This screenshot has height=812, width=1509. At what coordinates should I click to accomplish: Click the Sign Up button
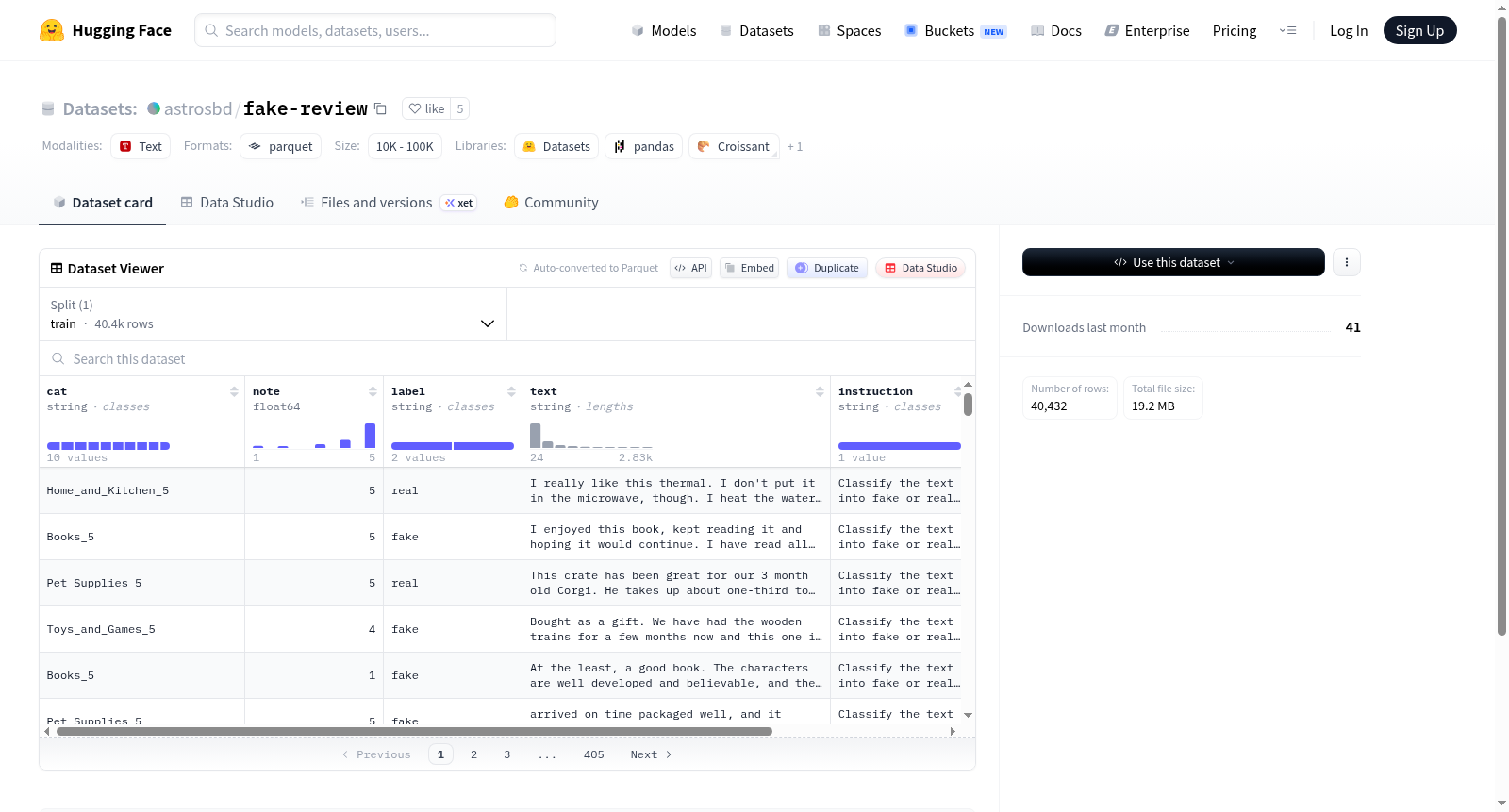click(1419, 30)
